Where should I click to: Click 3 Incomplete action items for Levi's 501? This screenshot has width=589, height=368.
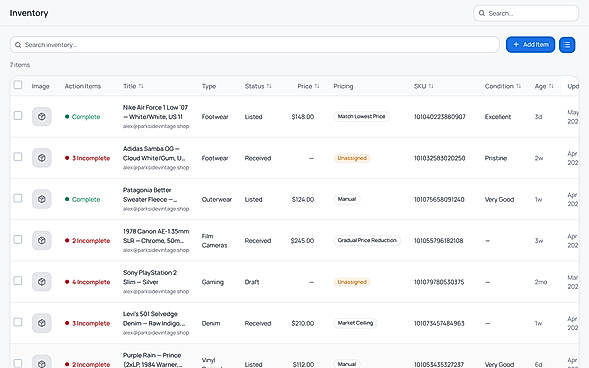[x=88, y=323]
